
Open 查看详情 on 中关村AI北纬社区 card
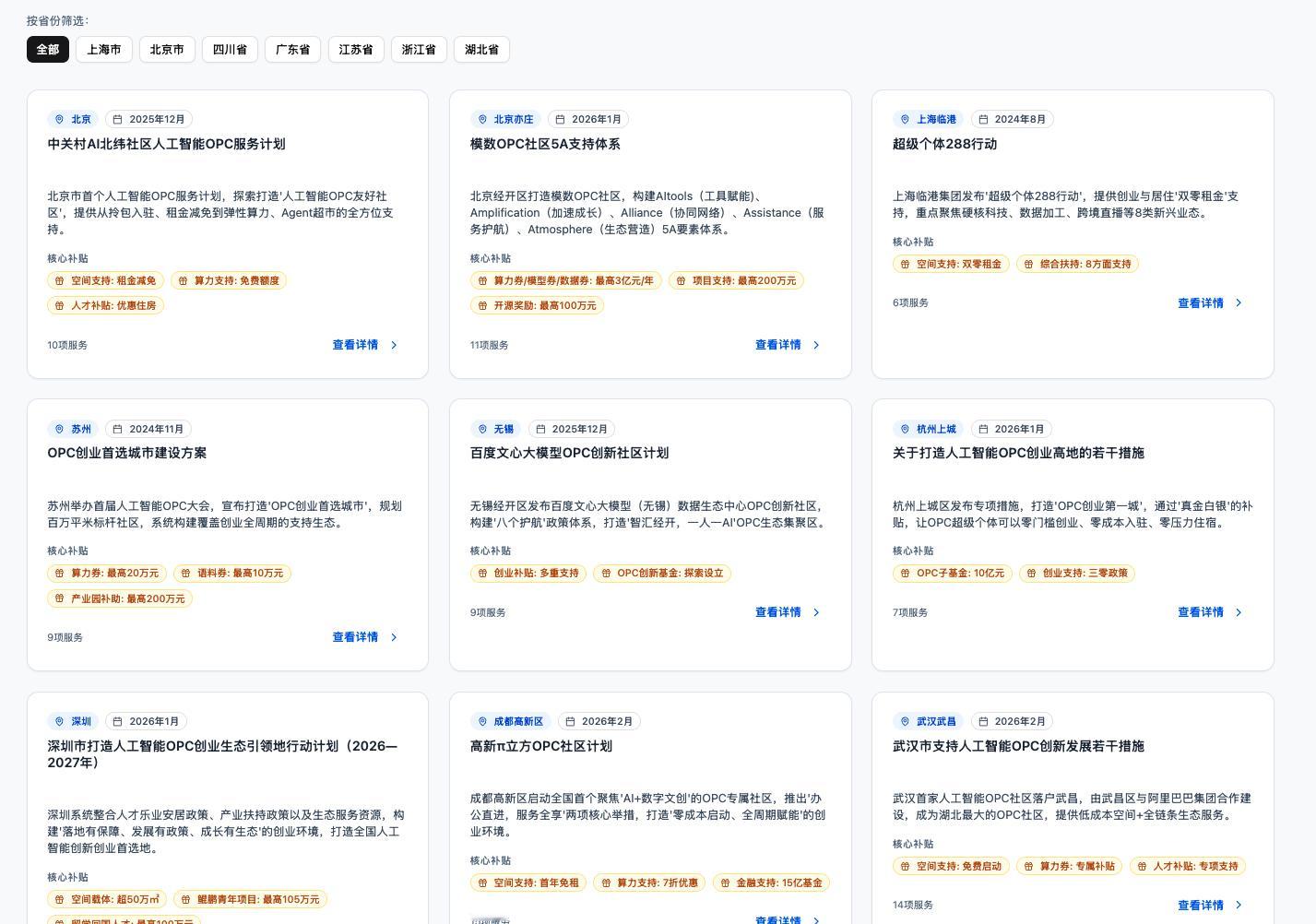[x=355, y=345]
